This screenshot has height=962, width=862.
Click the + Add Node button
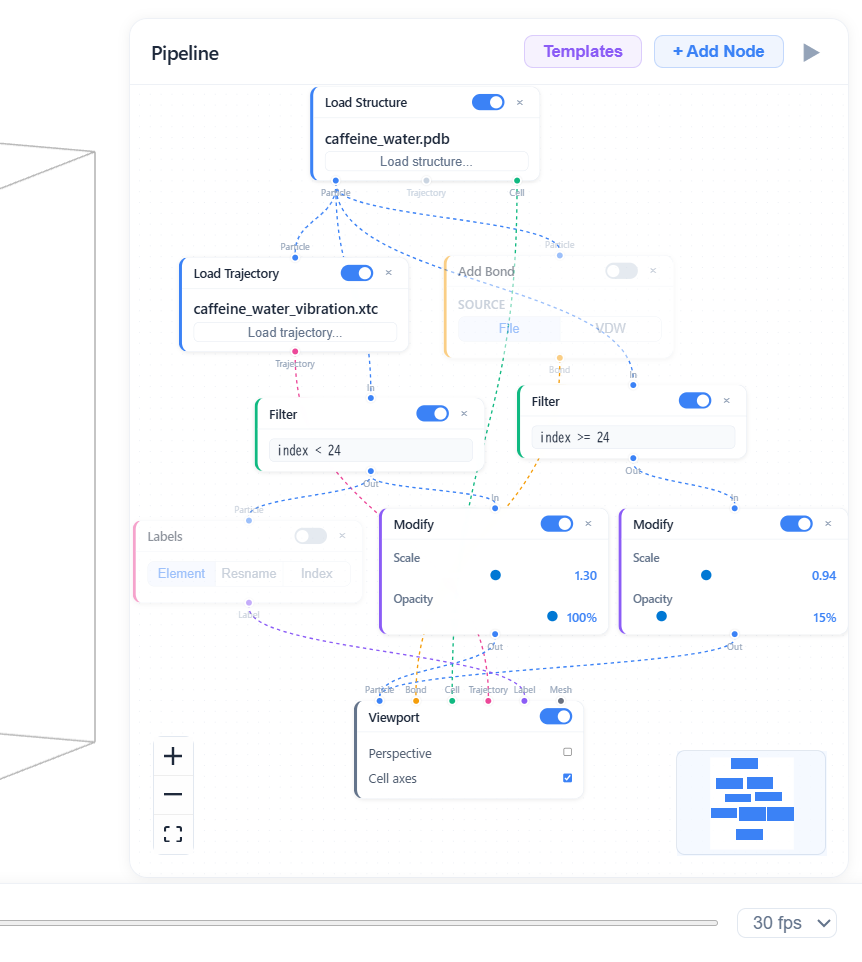pos(718,51)
